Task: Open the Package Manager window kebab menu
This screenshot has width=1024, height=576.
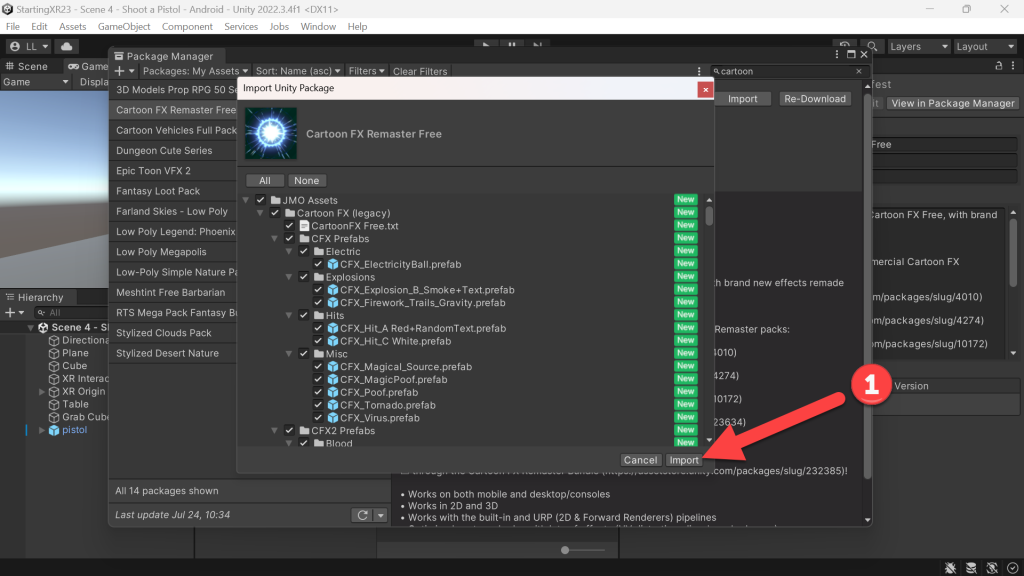Action: (x=837, y=55)
